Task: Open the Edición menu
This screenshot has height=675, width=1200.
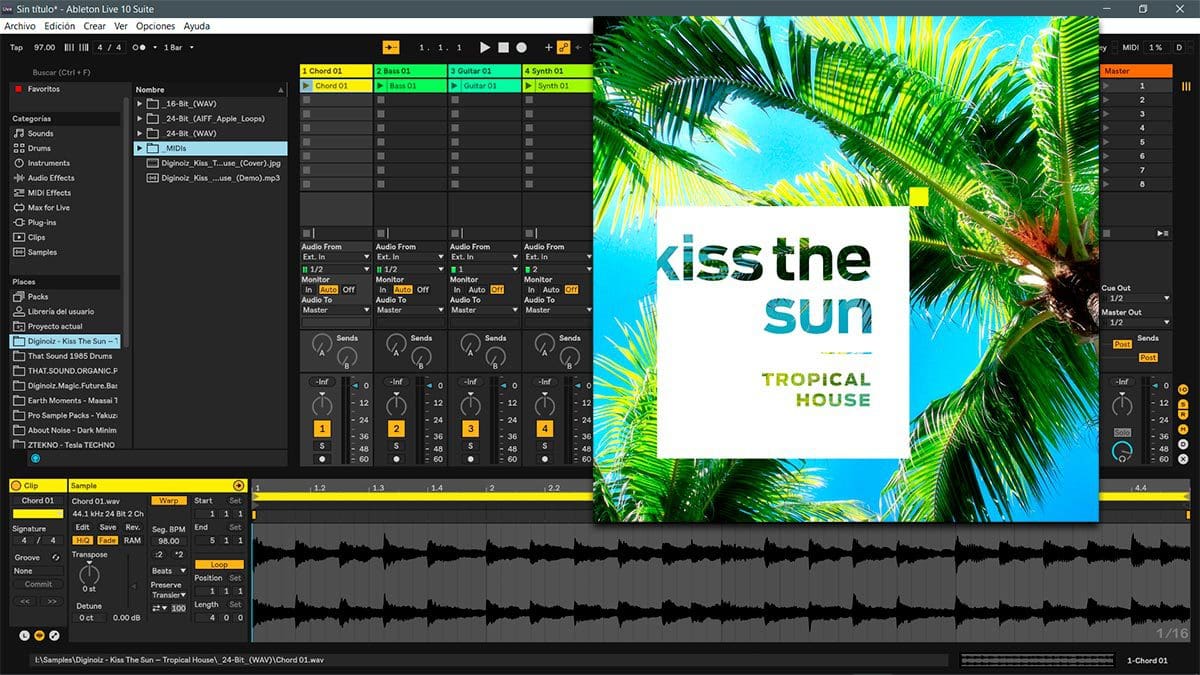Action: pyautogui.click(x=59, y=26)
